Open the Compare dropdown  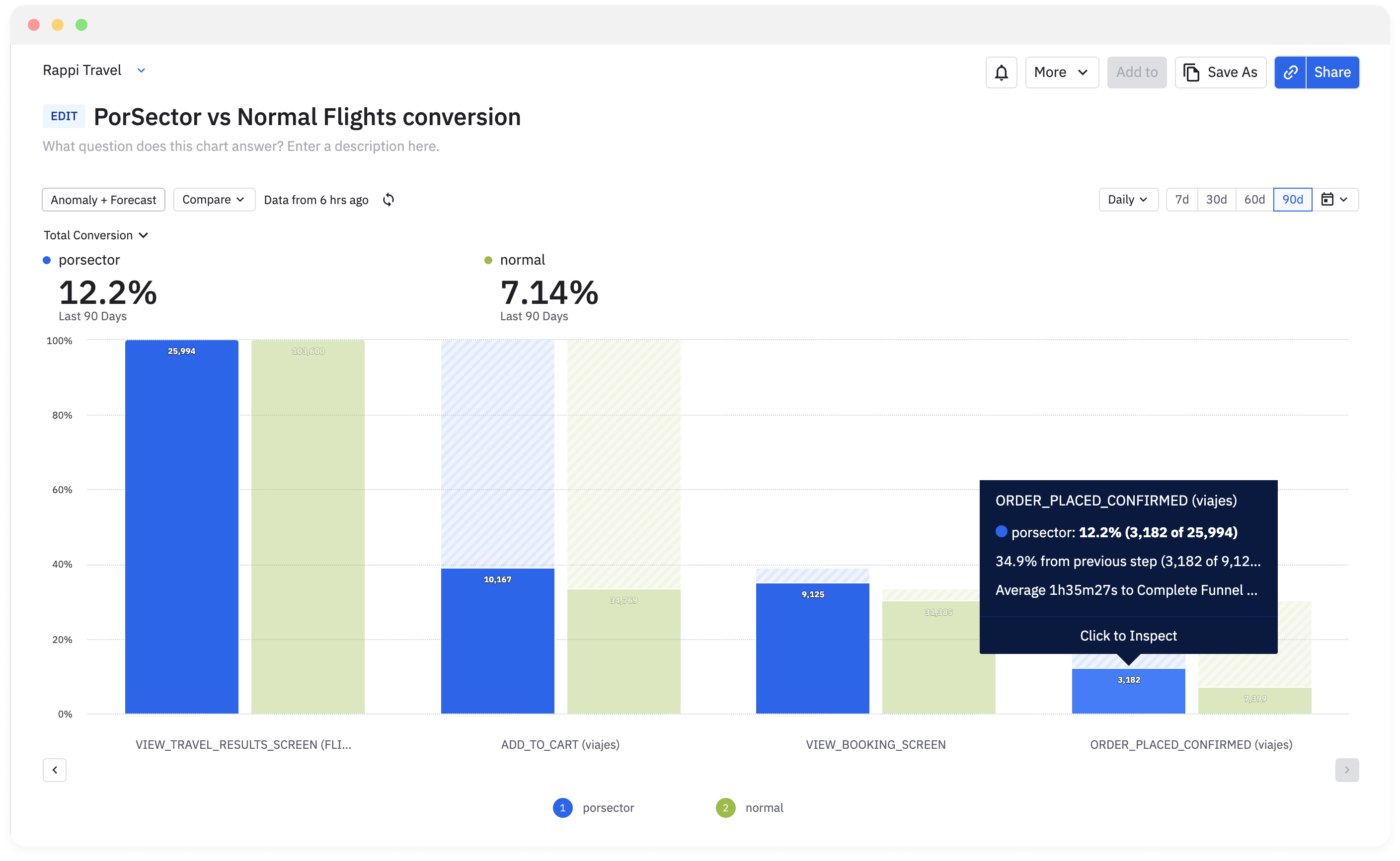214,199
